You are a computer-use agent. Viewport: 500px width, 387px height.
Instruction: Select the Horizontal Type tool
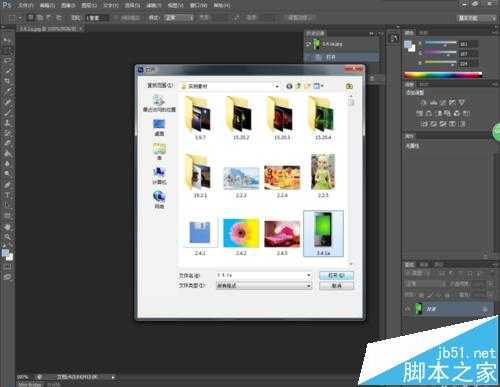7,195
